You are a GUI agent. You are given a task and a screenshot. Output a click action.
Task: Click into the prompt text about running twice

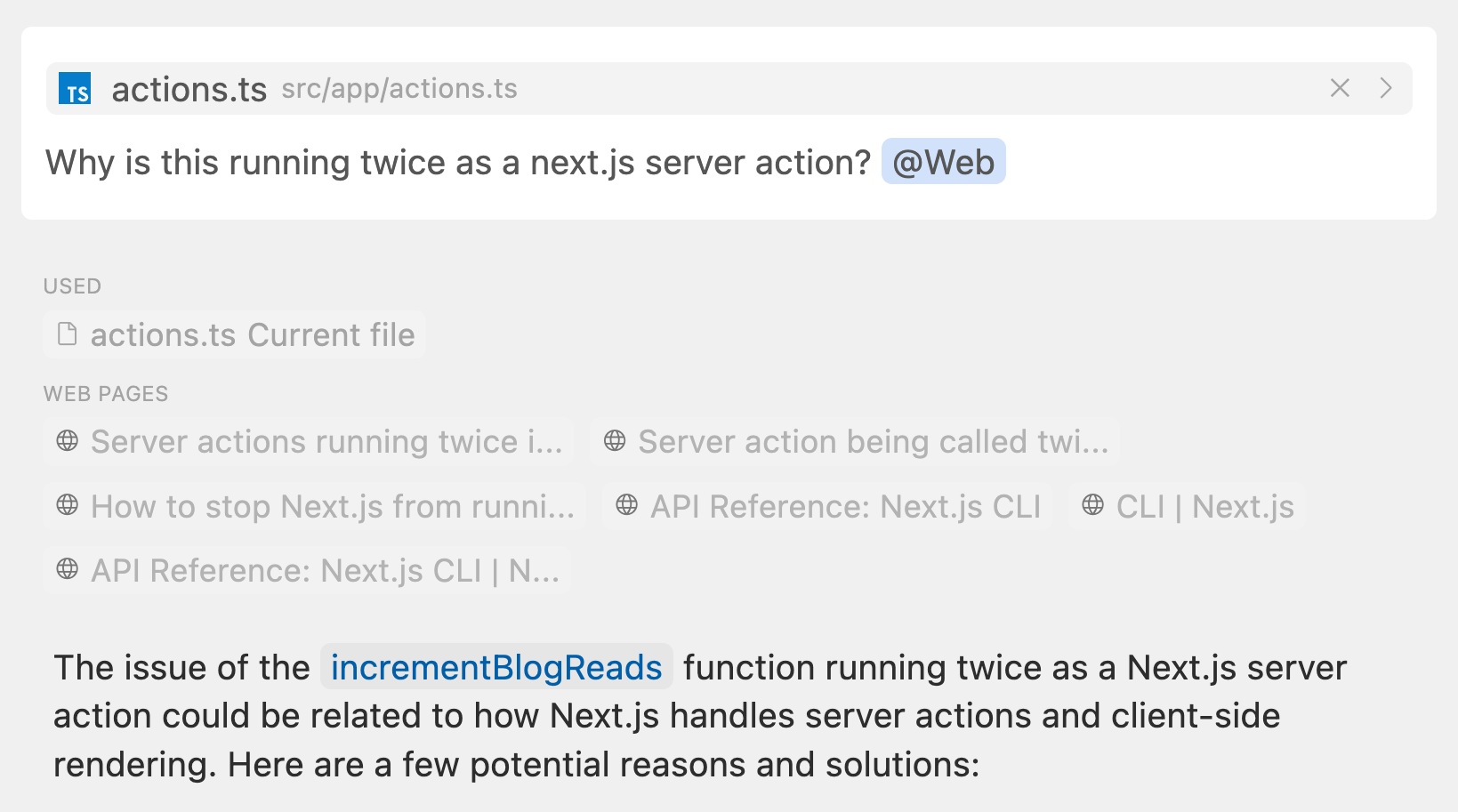pos(457,163)
